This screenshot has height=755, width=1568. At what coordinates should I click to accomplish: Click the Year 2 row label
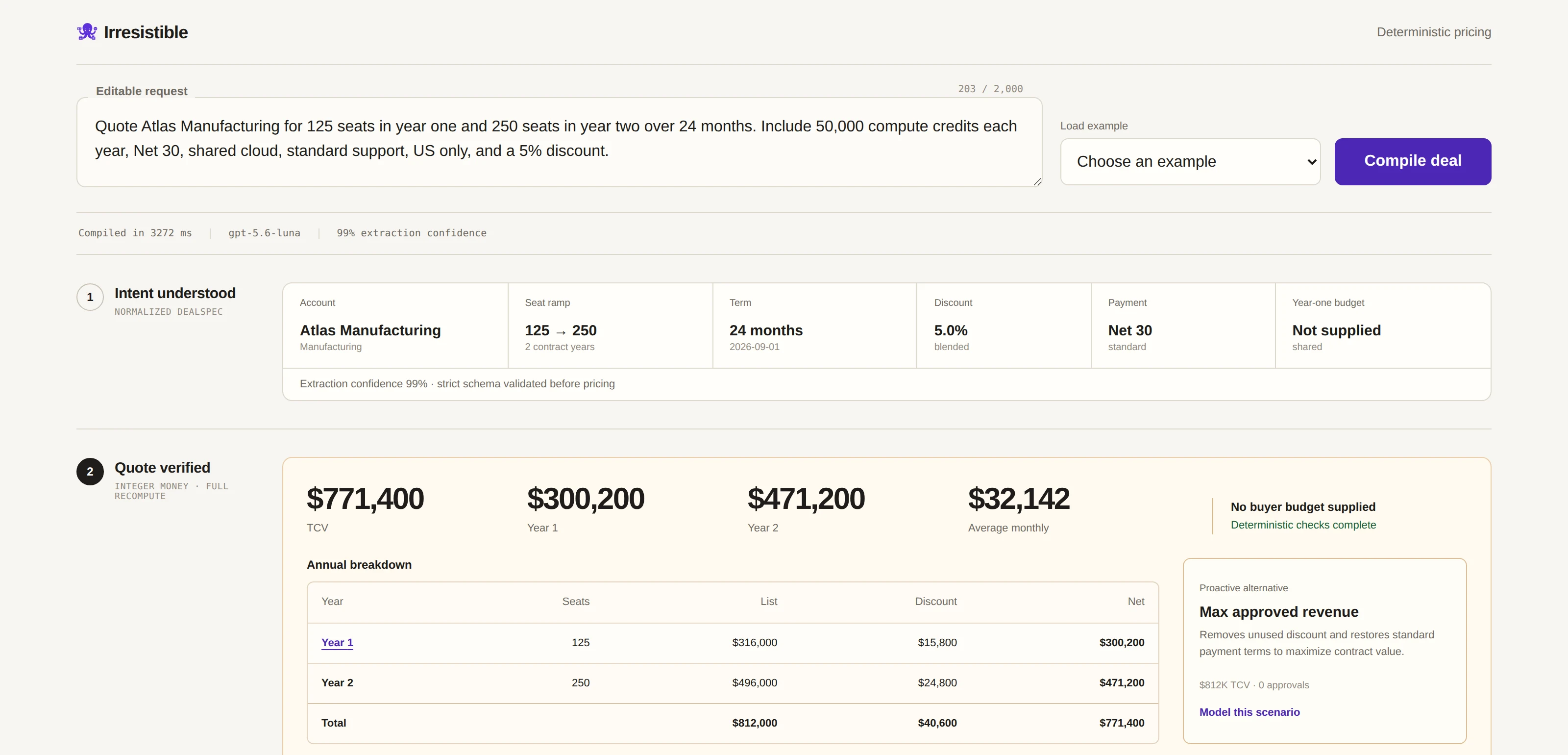click(x=337, y=682)
